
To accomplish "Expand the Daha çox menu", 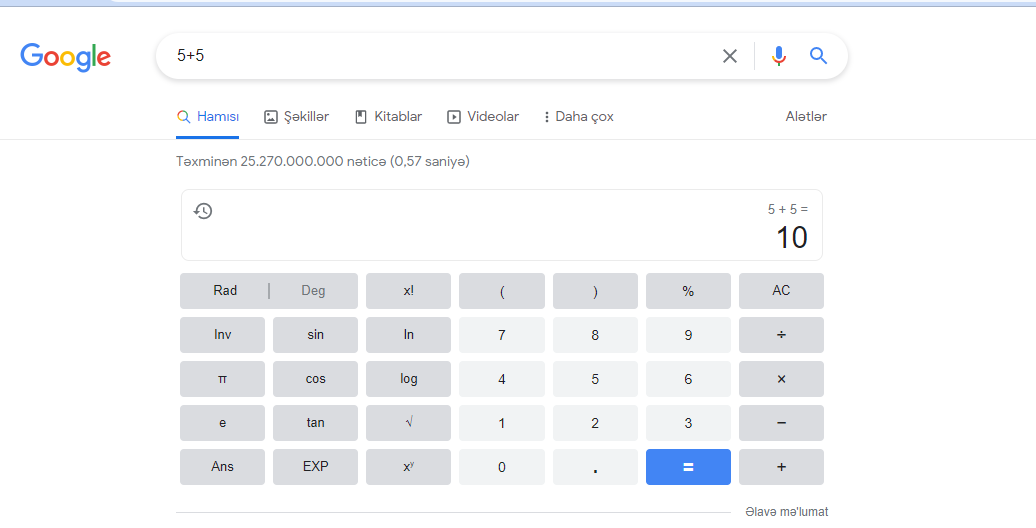I will 579,117.
